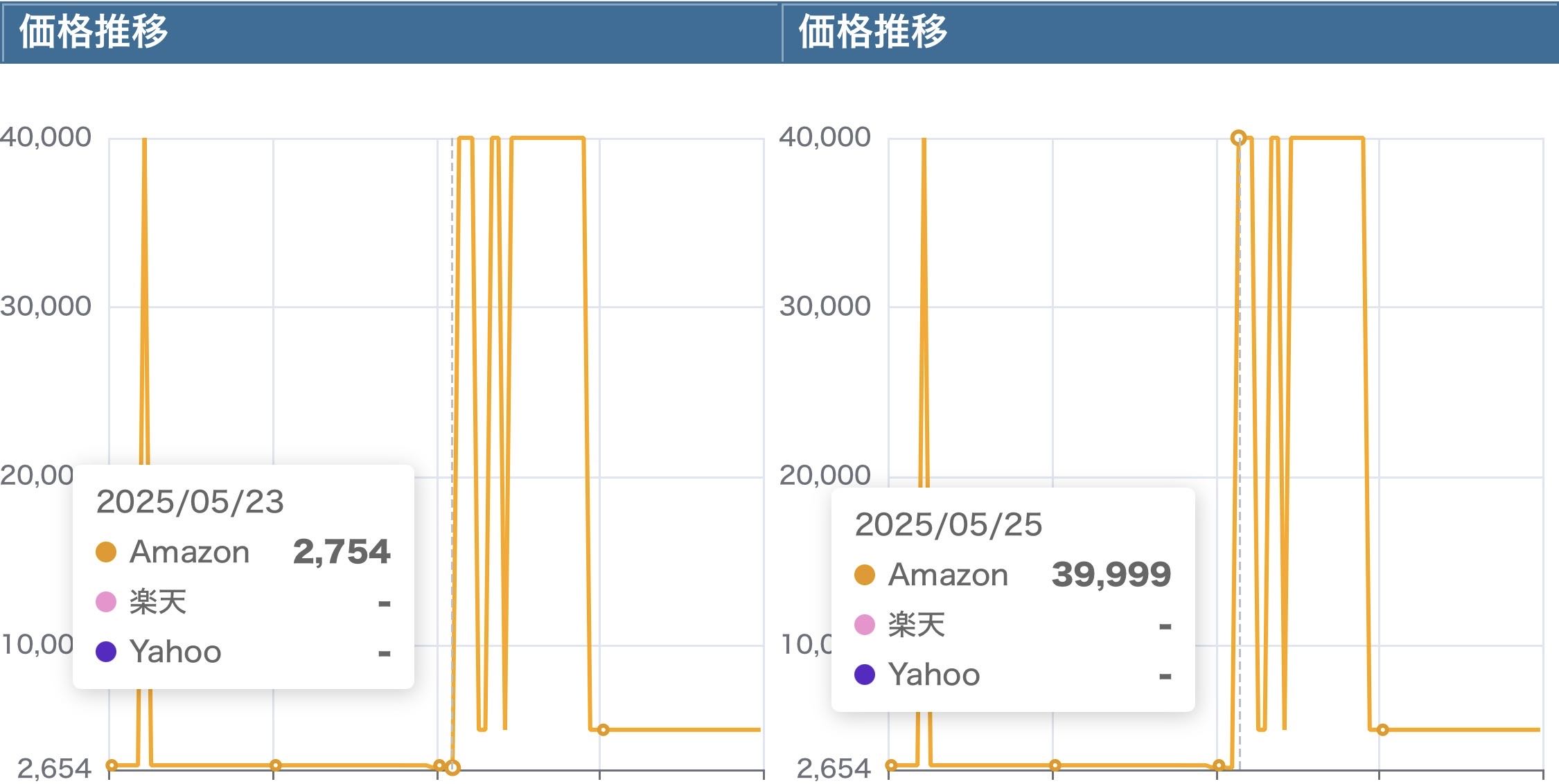Image resolution: width=1559 pixels, height=784 pixels.
Task: Click the purple Yahoo dot in the 2025/05/23 tooltip
Action: tap(105, 652)
